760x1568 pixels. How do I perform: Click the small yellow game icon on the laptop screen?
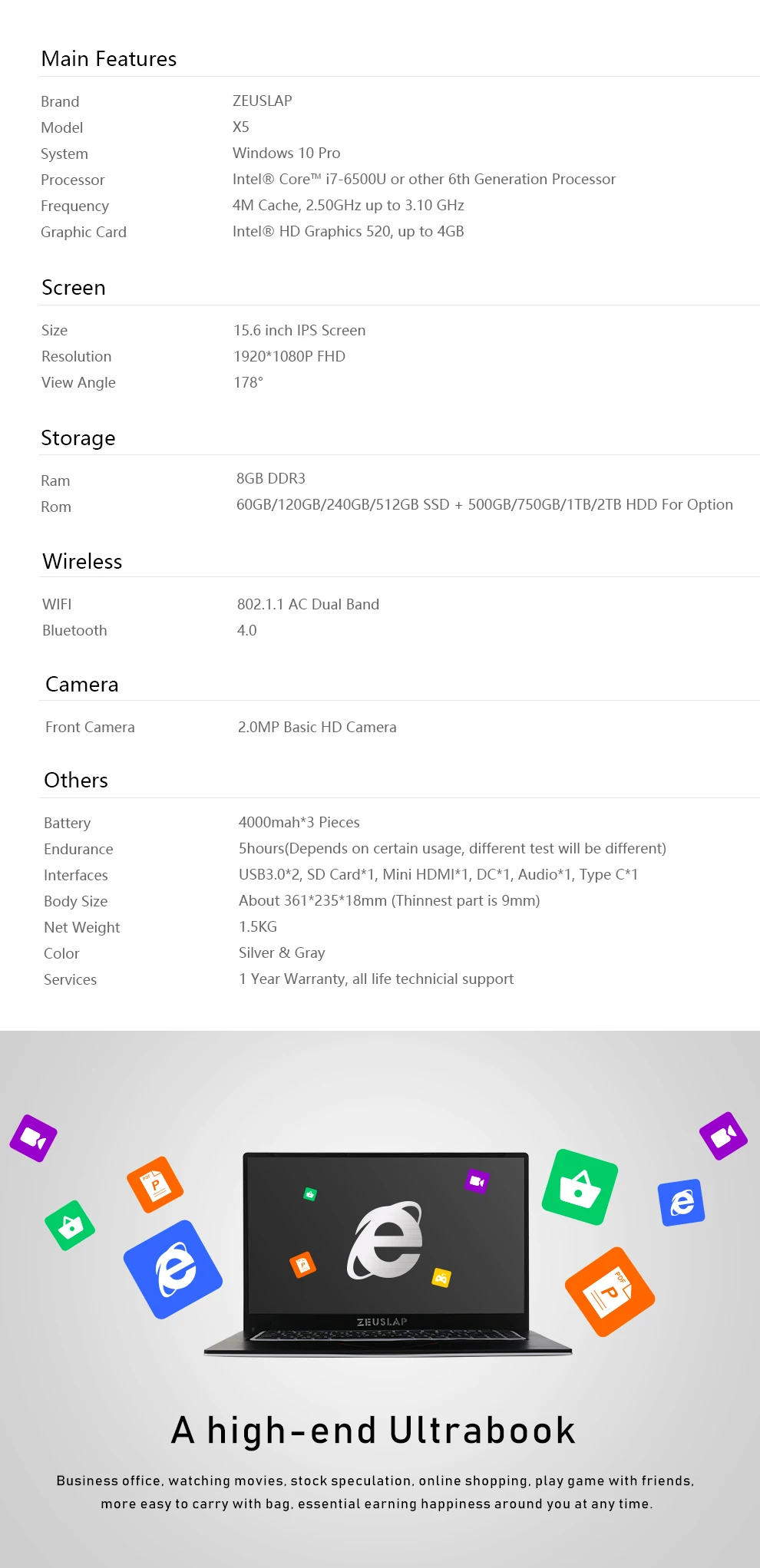click(x=441, y=1277)
